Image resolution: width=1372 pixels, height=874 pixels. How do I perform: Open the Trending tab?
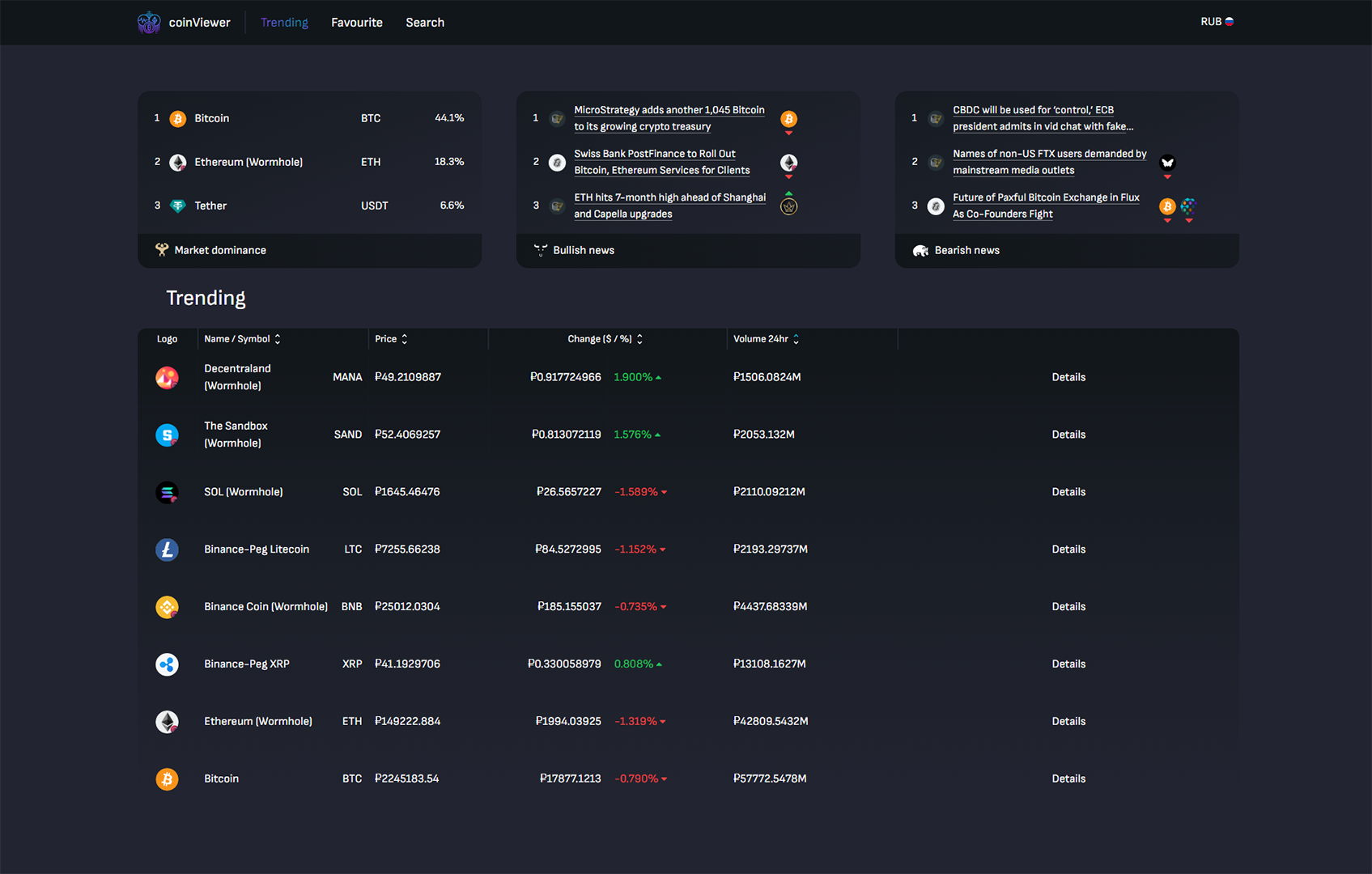tap(284, 23)
